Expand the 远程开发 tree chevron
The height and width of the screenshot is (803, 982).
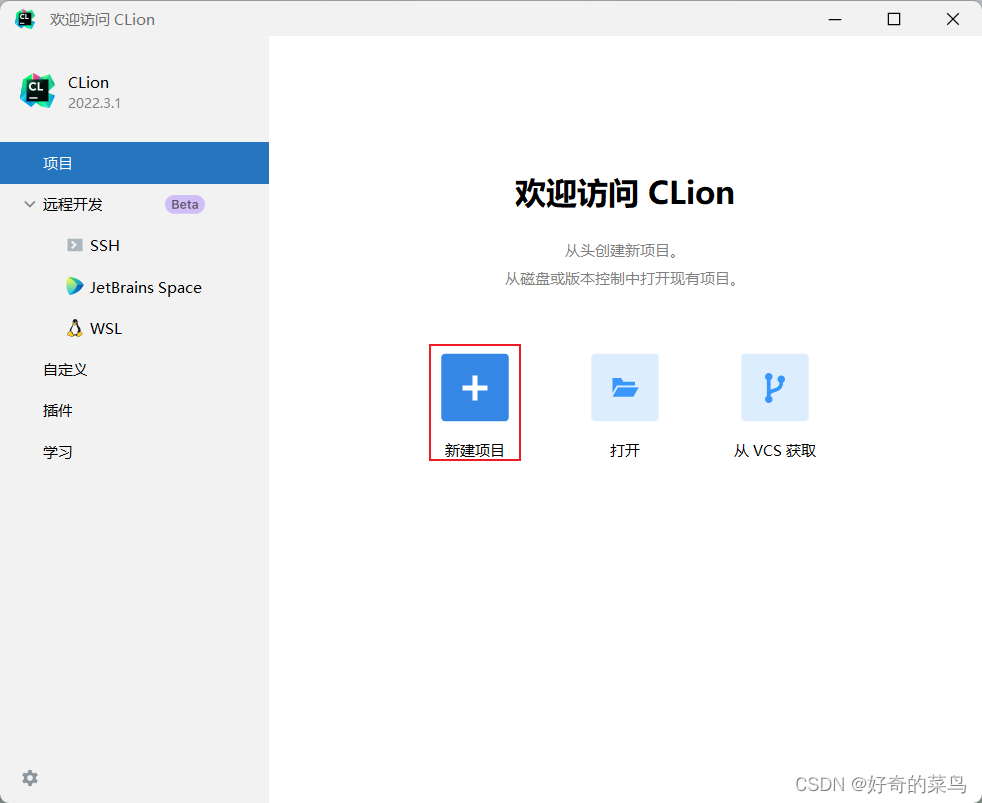pyautogui.click(x=28, y=204)
